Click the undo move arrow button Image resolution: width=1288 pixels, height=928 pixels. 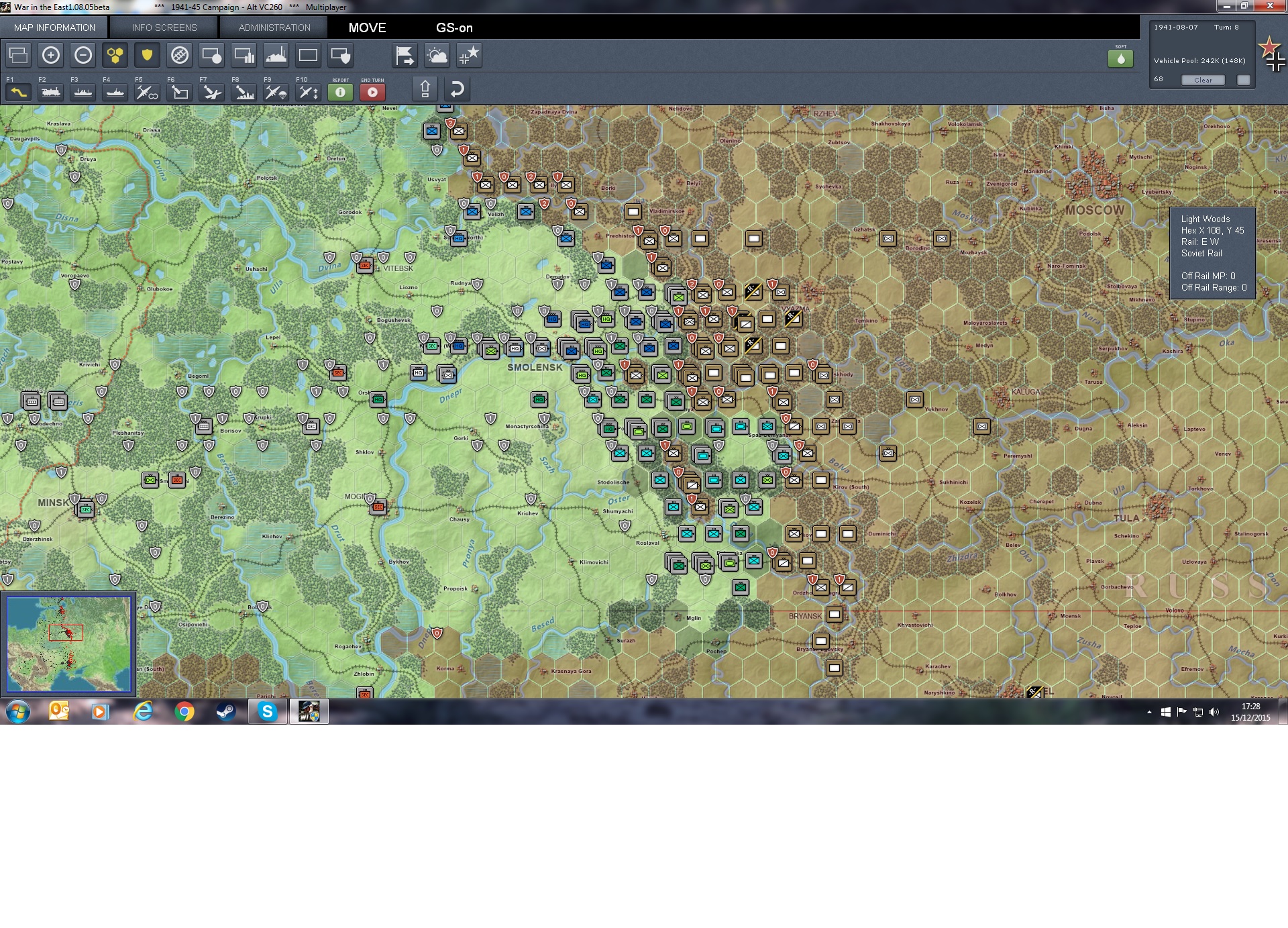click(457, 89)
